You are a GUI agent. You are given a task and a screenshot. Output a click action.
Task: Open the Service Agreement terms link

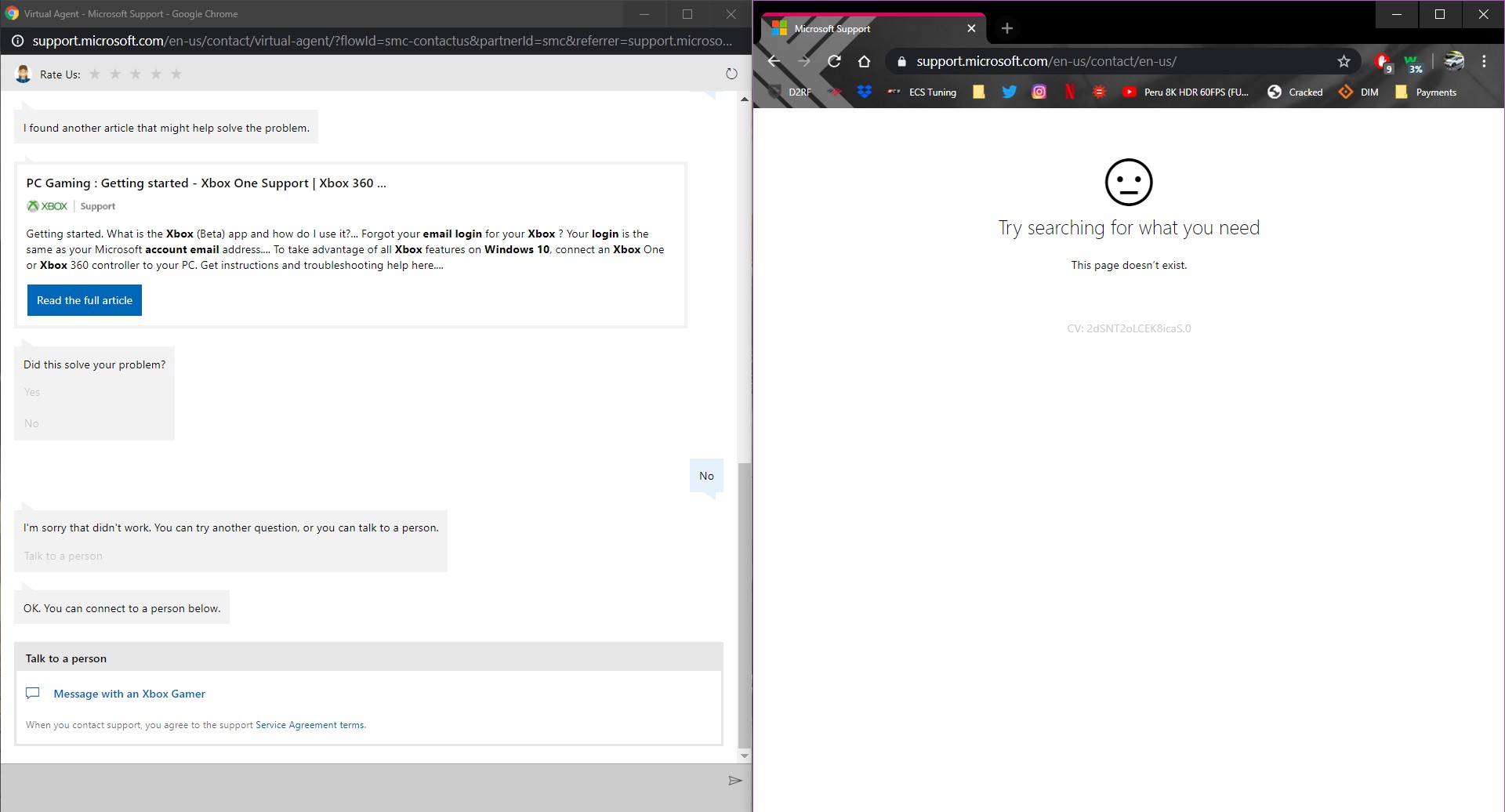click(310, 725)
